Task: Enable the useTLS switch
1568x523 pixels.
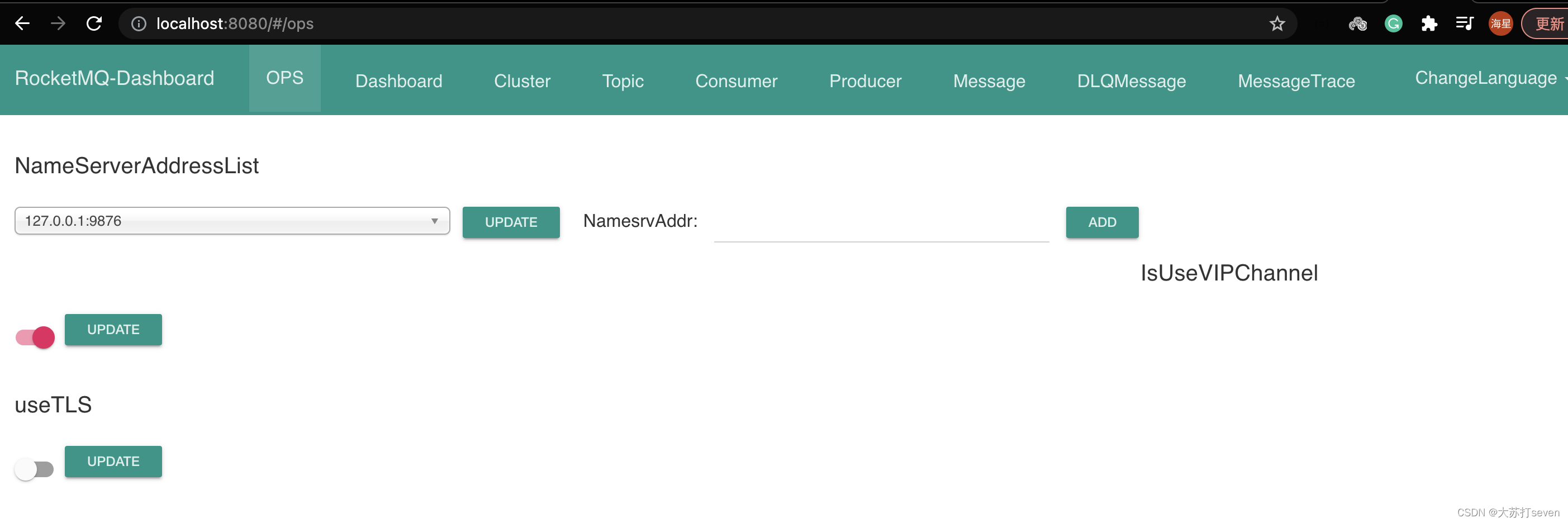Action: click(x=34, y=469)
